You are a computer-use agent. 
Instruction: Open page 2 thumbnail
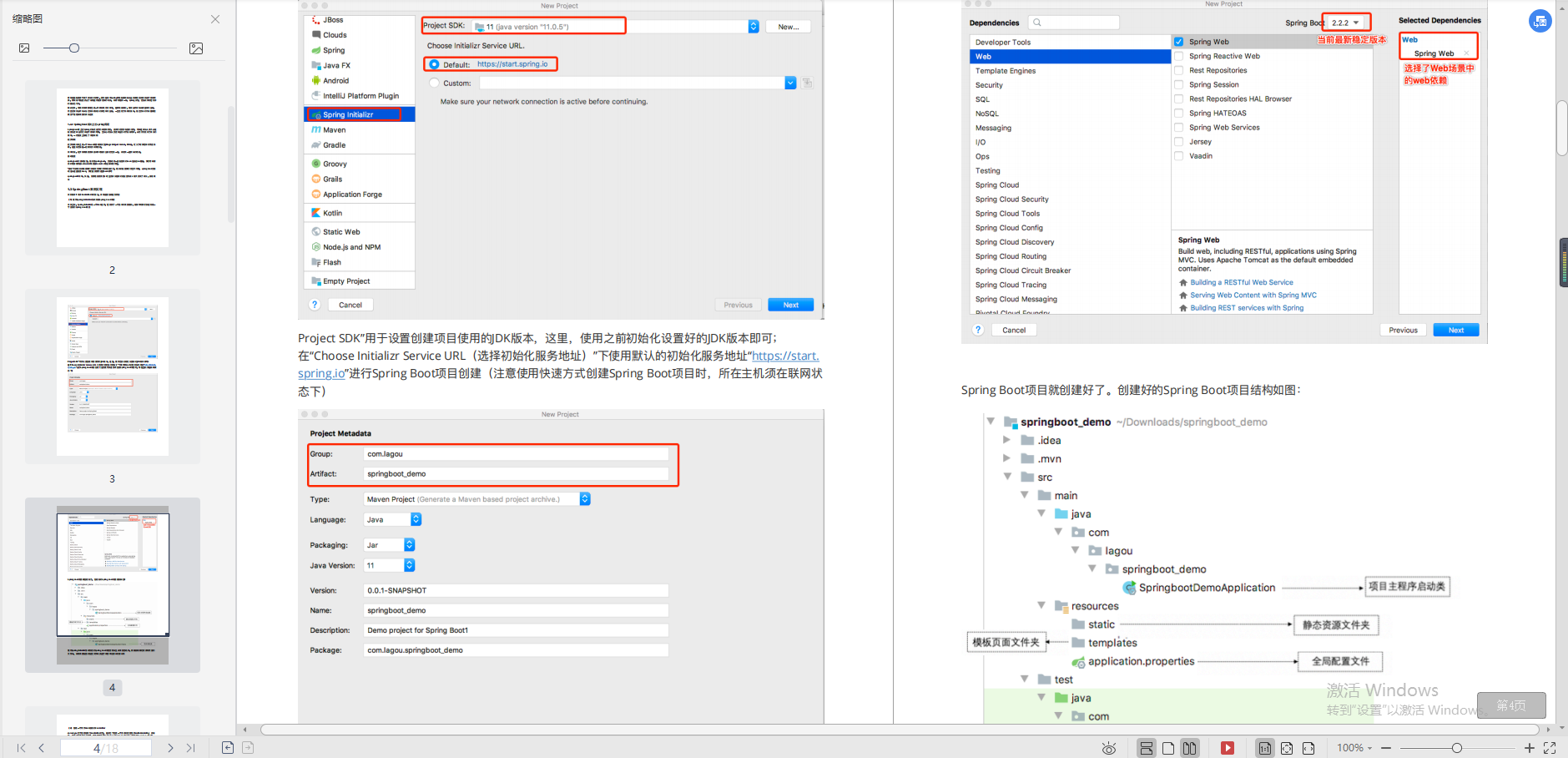tap(113, 168)
